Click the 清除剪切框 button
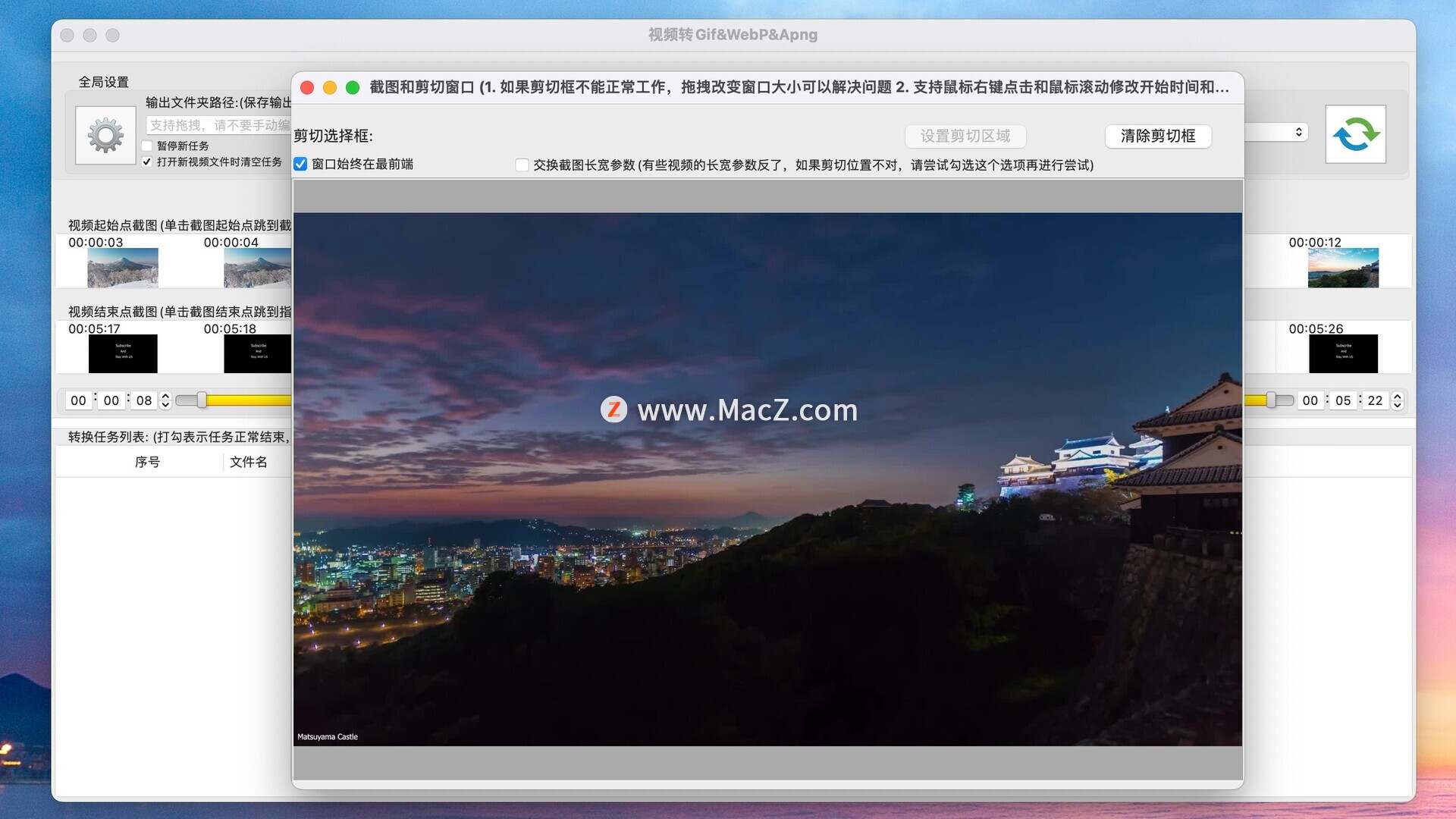Image resolution: width=1456 pixels, height=819 pixels. (x=1158, y=136)
